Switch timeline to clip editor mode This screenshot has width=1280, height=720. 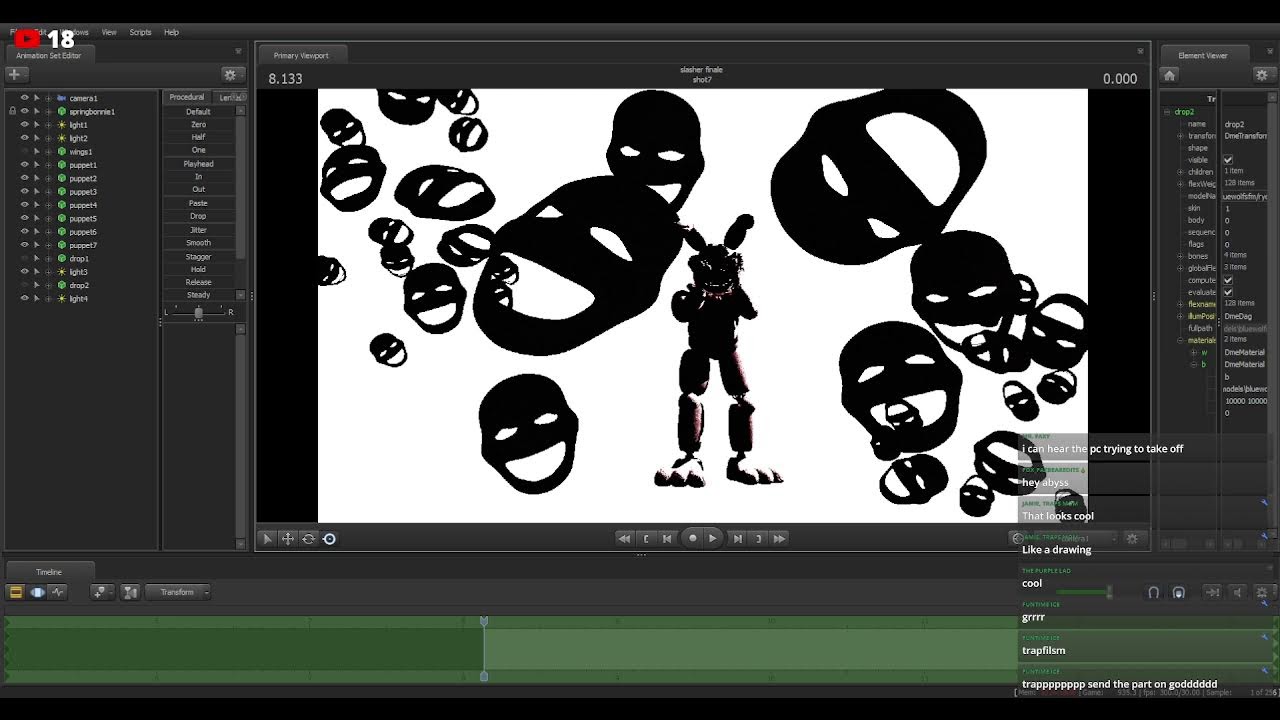tap(16, 592)
